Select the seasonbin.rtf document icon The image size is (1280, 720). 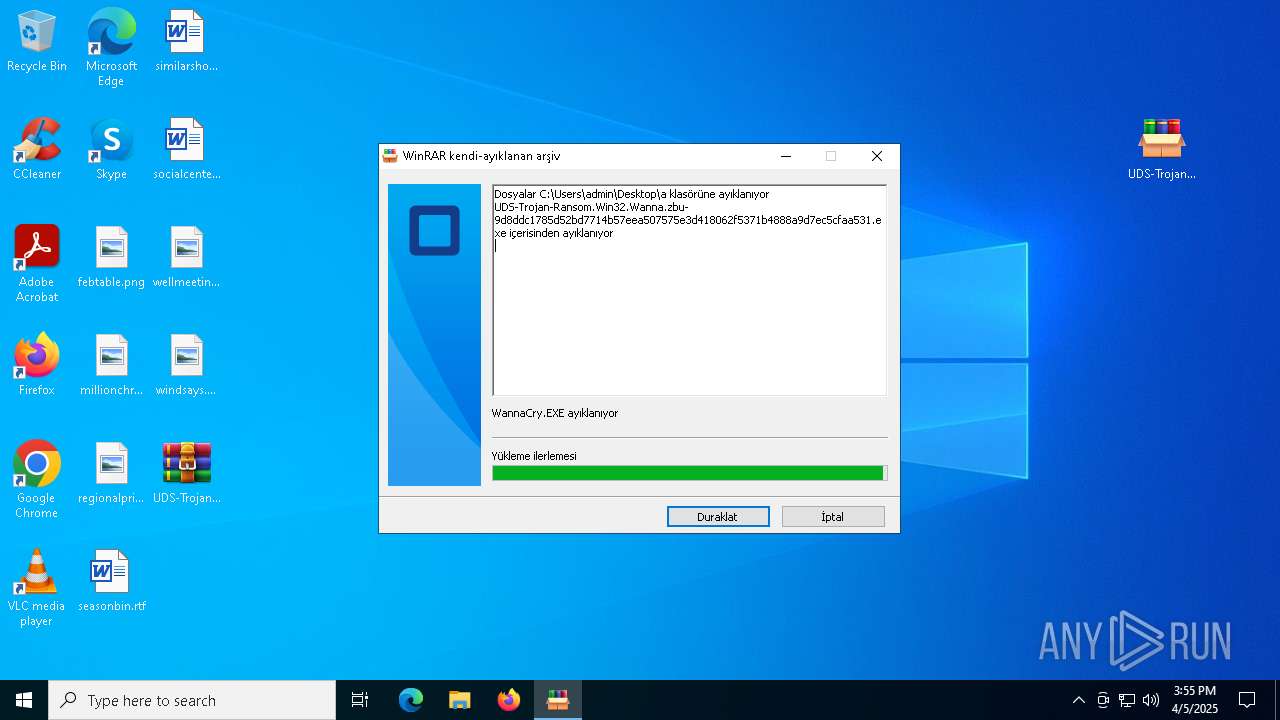(x=111, y=582)
